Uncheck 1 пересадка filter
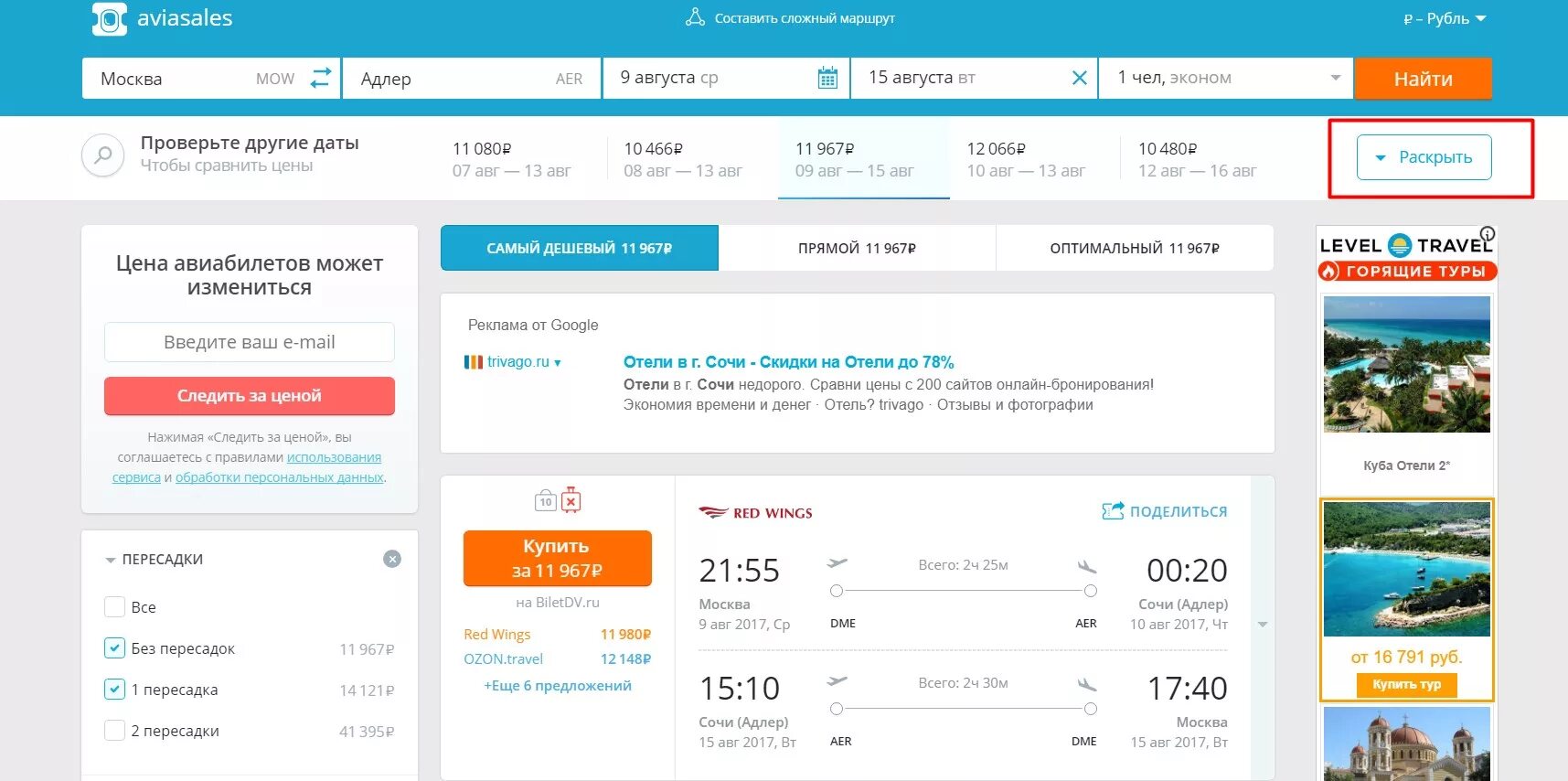1568x781 pixels. [x=114, y=689]
